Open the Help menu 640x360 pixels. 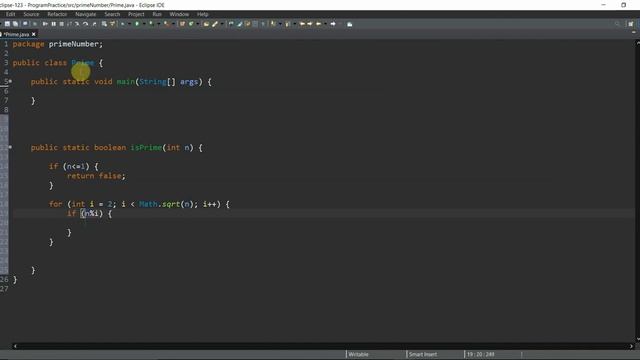pyautogui.click(x=202, y=14)
